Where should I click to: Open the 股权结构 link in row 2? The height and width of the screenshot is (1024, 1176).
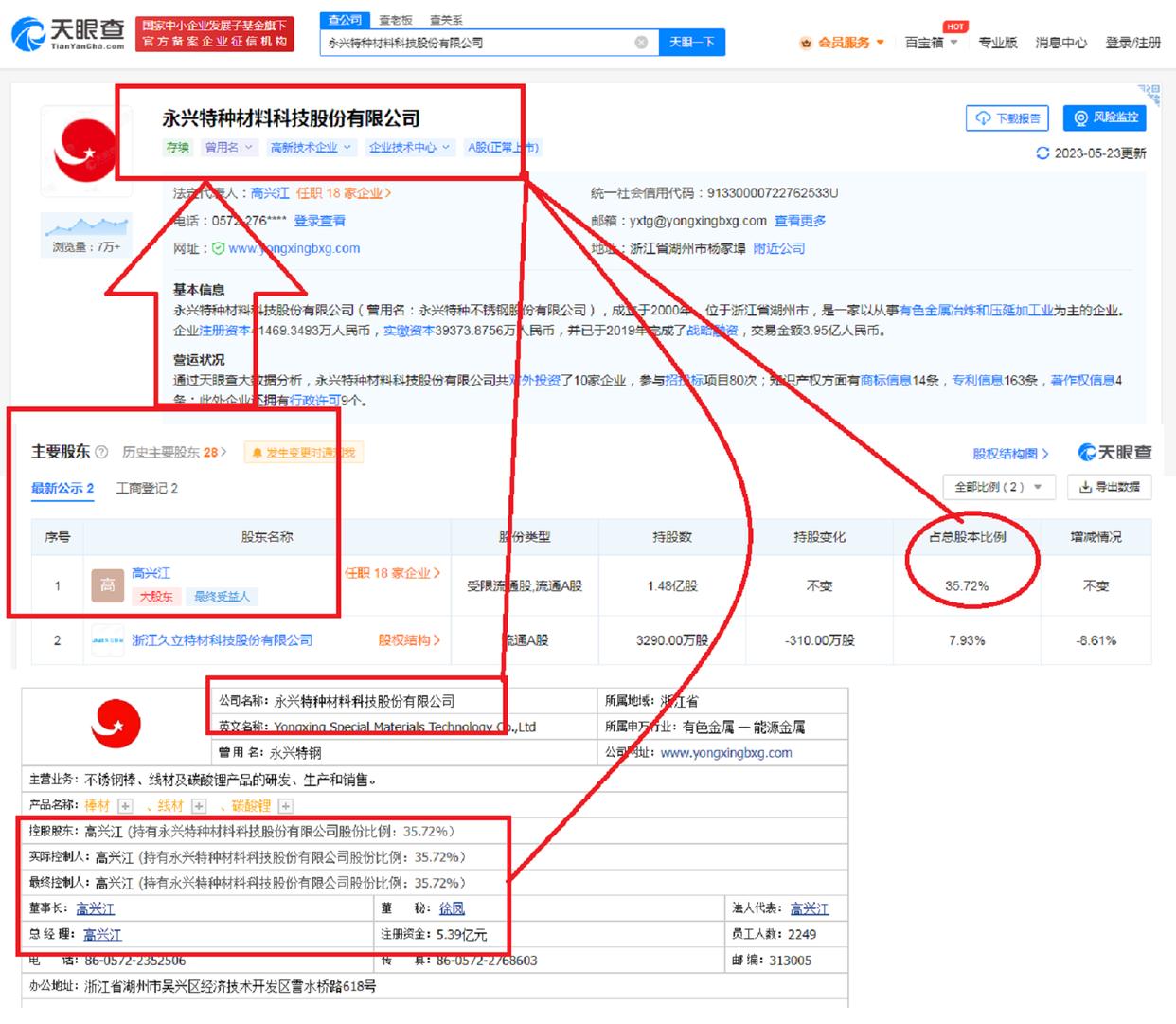(x=409, y=640)
